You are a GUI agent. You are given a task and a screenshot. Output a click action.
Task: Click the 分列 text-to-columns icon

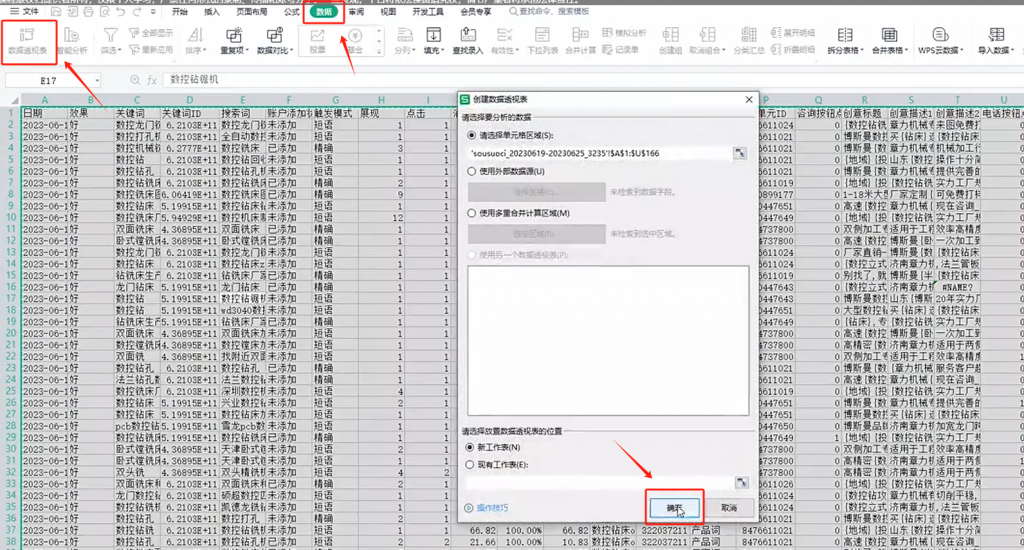pos(404,35)
